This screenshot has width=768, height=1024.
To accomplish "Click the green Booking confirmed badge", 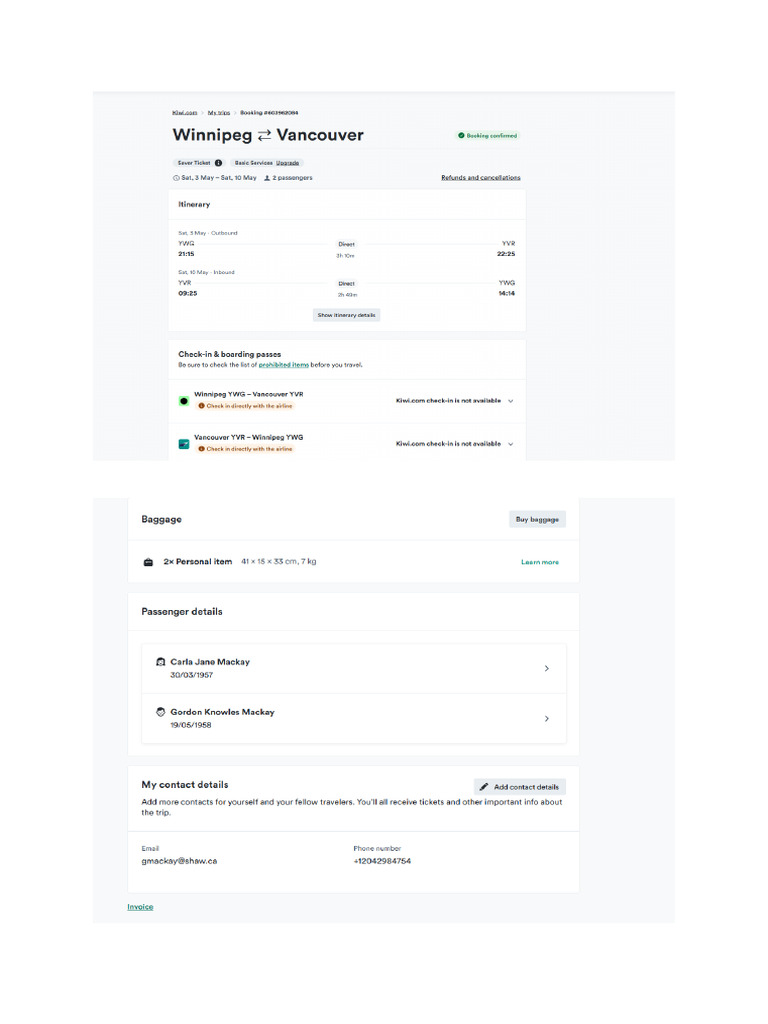I will pyautogui.click(x=488, y=135).
